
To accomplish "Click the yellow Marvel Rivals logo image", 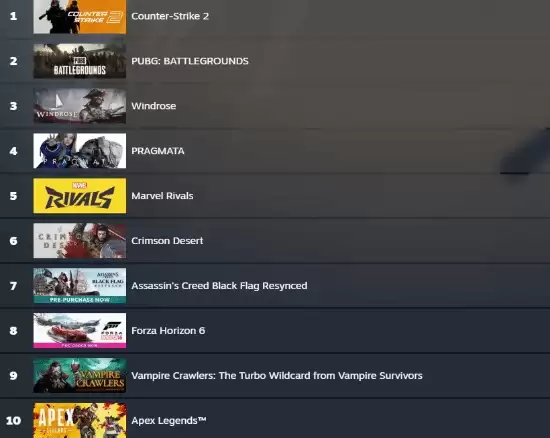I will click(x=80, y=196).
